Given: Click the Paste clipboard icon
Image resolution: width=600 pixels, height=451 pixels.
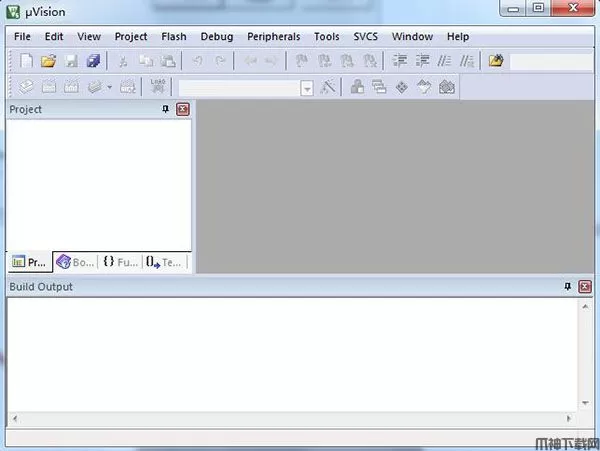Looking at the screenshot, I should coord(168,61).
